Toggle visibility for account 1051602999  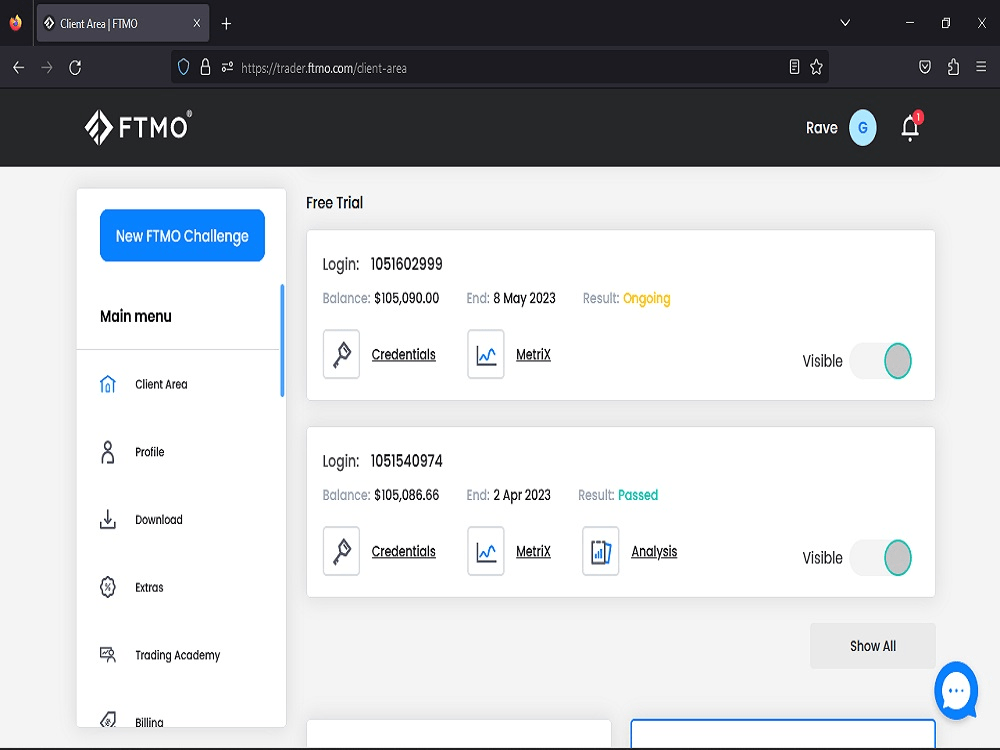881,361
